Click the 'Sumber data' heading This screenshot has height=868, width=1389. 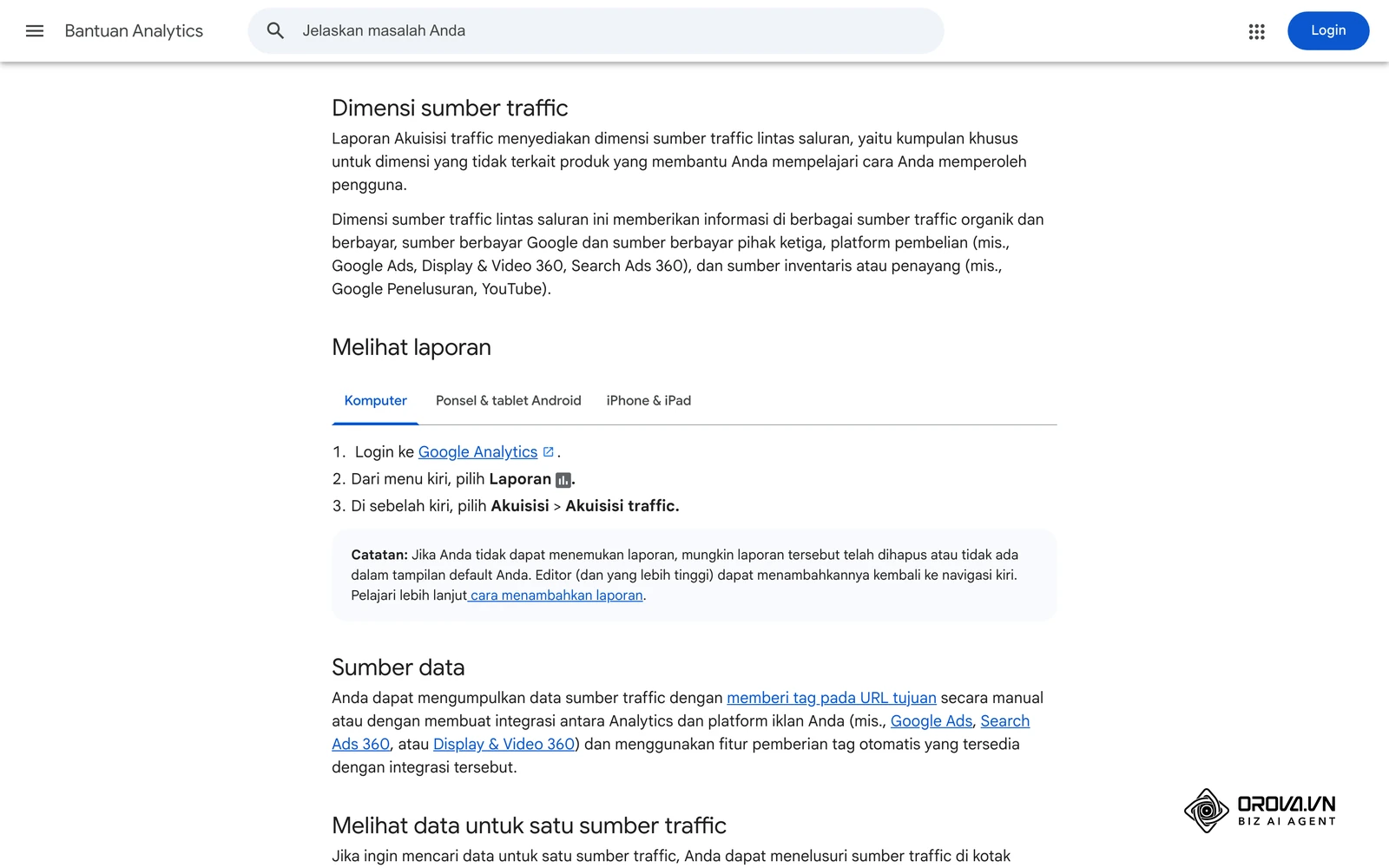click(398, 667)
